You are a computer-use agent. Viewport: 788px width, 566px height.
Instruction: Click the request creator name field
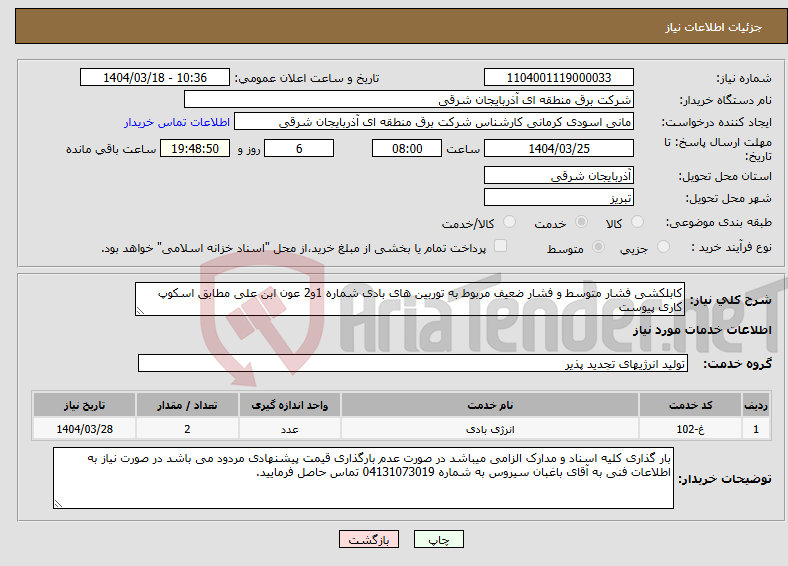[434, 122]
